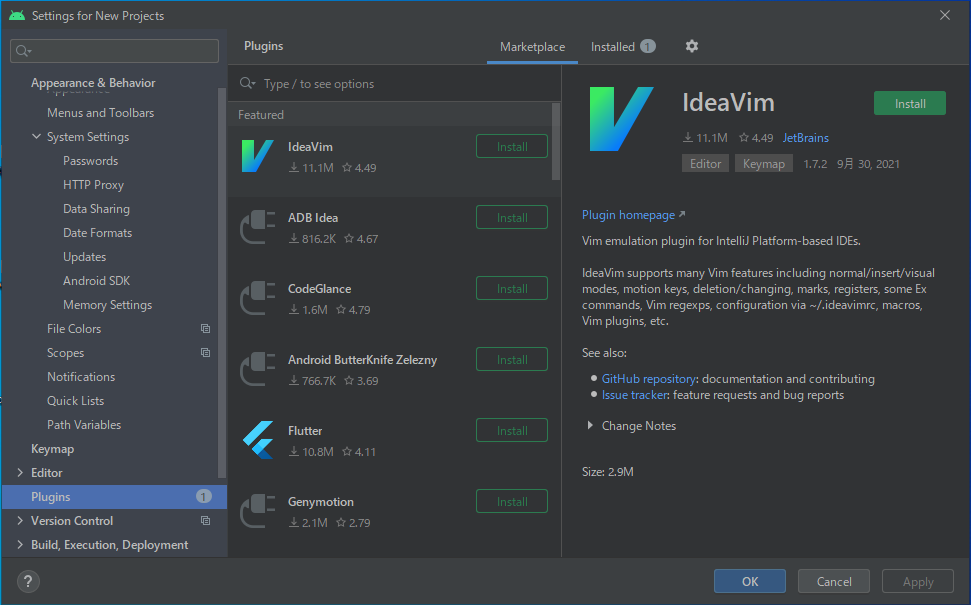Screen dimensions: 971x605
Task: Click the Featured section header
Action: [261, 115]
